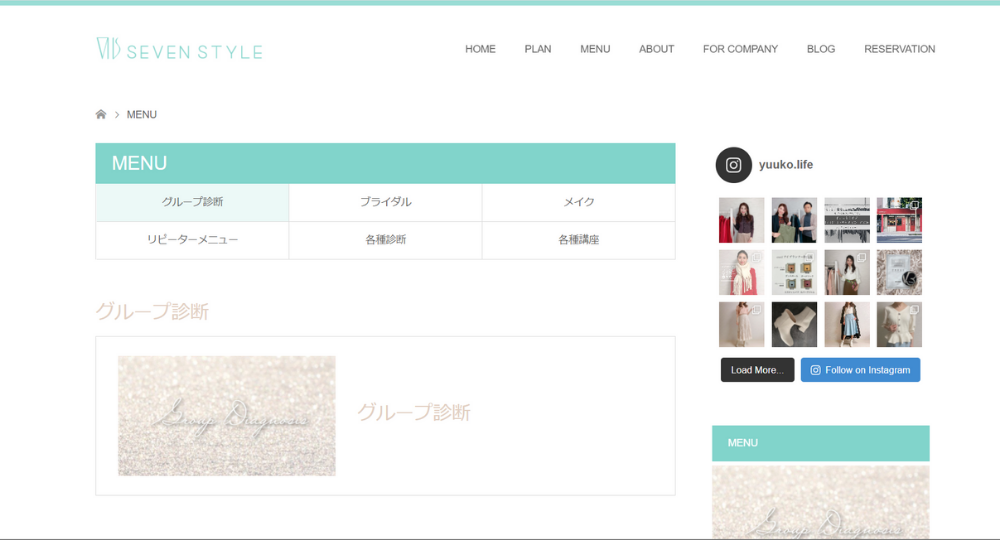The width and height of the screenshot is (1000, 540).
Task: Open the Instagram photo of woman in red scarf
Action: [x=741, y=272]
